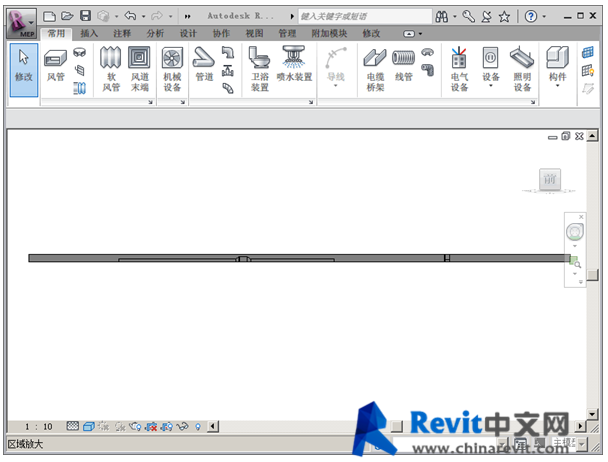
Task: Open HVAC panel settings dialog launcher
Action: [x=150, y=102]
